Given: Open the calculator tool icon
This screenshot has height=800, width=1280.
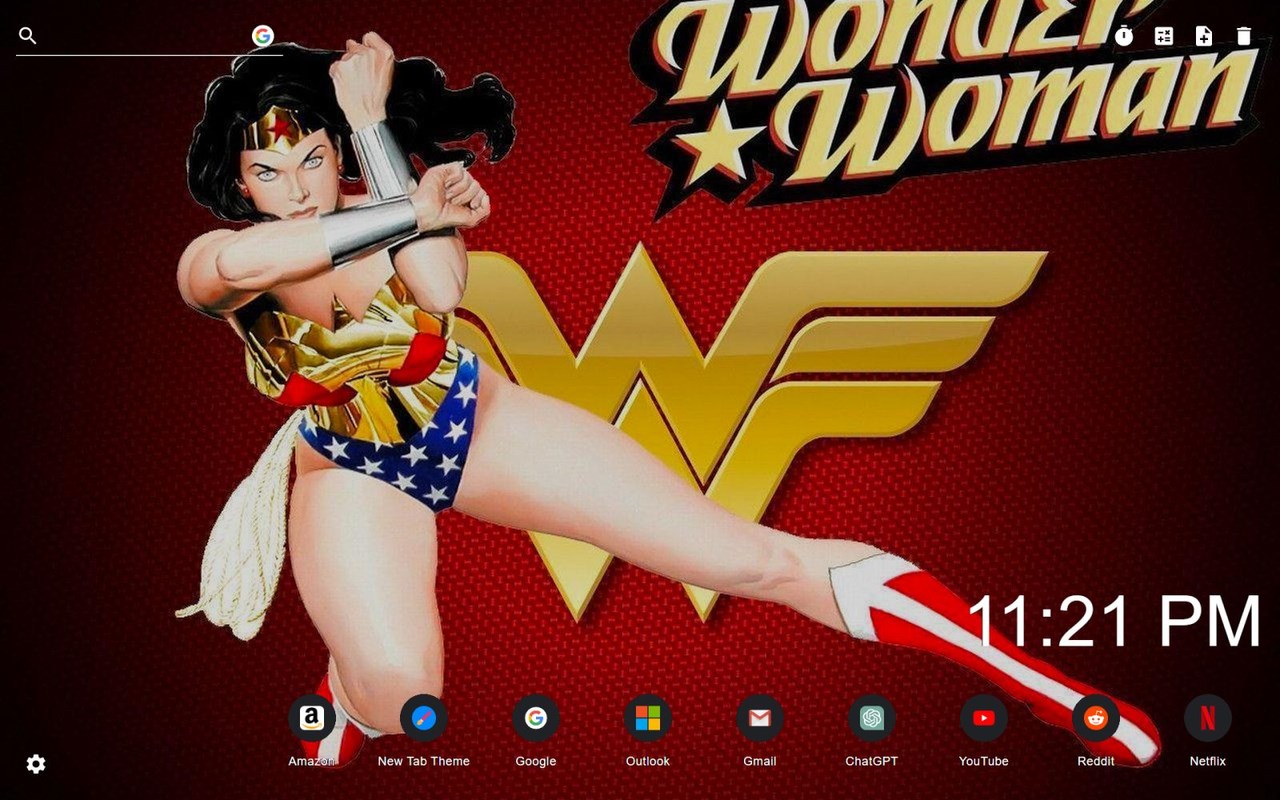Looking at the screenshot, I should click(1164, 36).
